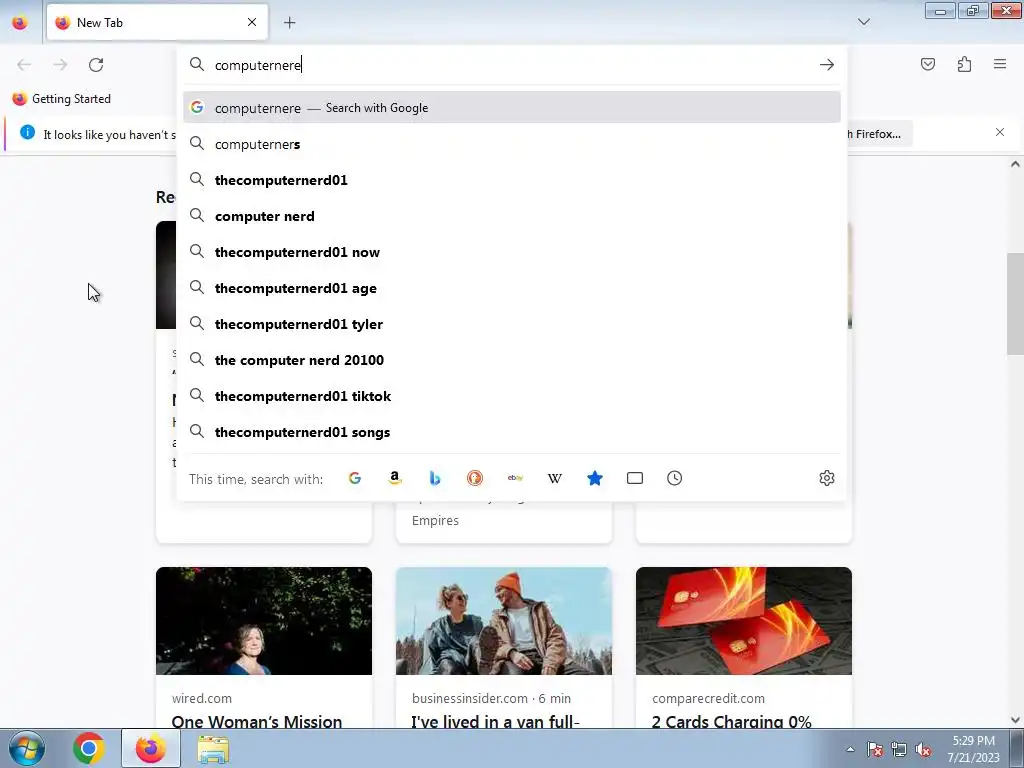Screen dimensions: 1024x768
Task: Open Firefox View pinned icon
Action: coord(20,23)
